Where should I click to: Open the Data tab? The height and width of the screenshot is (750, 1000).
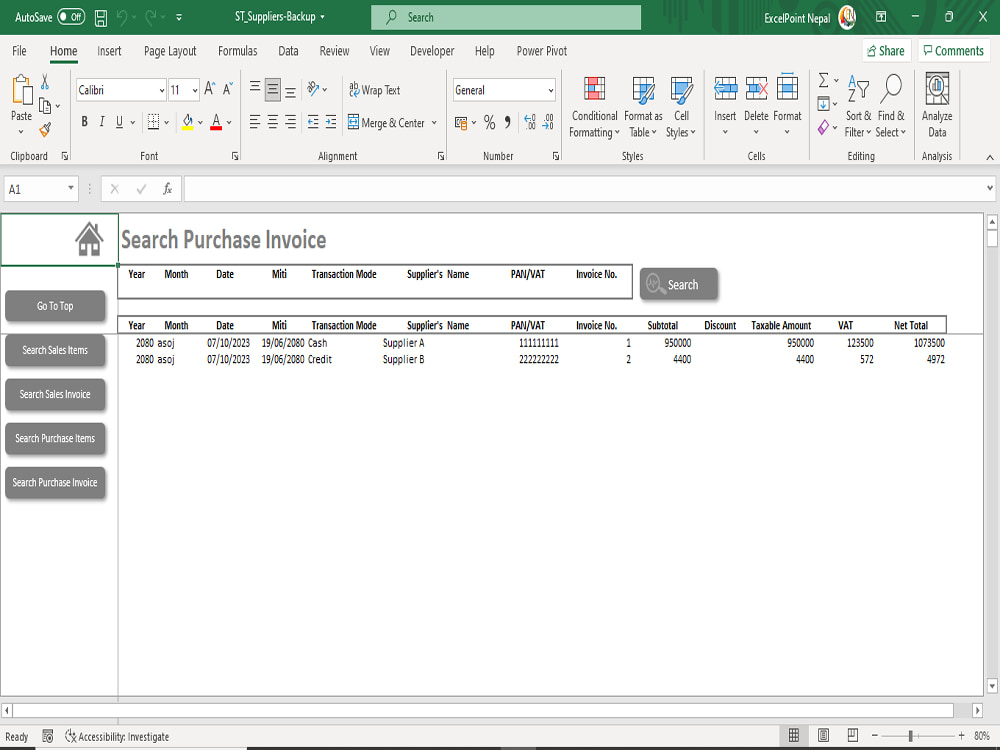288,51
